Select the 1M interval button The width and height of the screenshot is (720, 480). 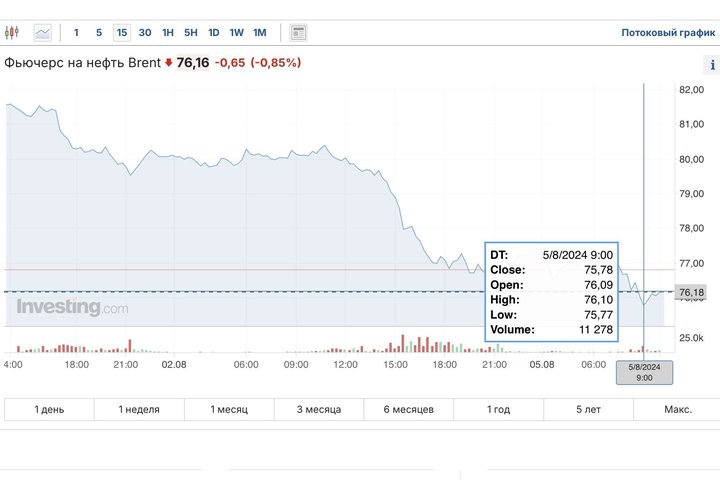pos(259,32)
